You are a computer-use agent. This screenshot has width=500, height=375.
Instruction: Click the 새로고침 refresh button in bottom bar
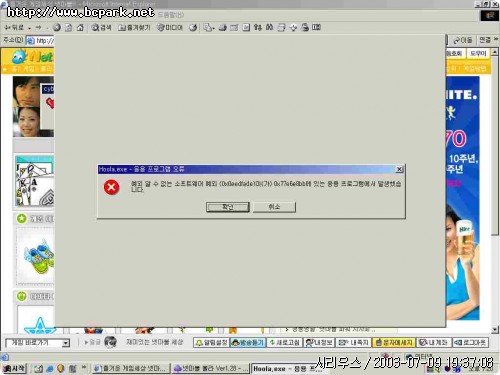[x=285, y=342]
